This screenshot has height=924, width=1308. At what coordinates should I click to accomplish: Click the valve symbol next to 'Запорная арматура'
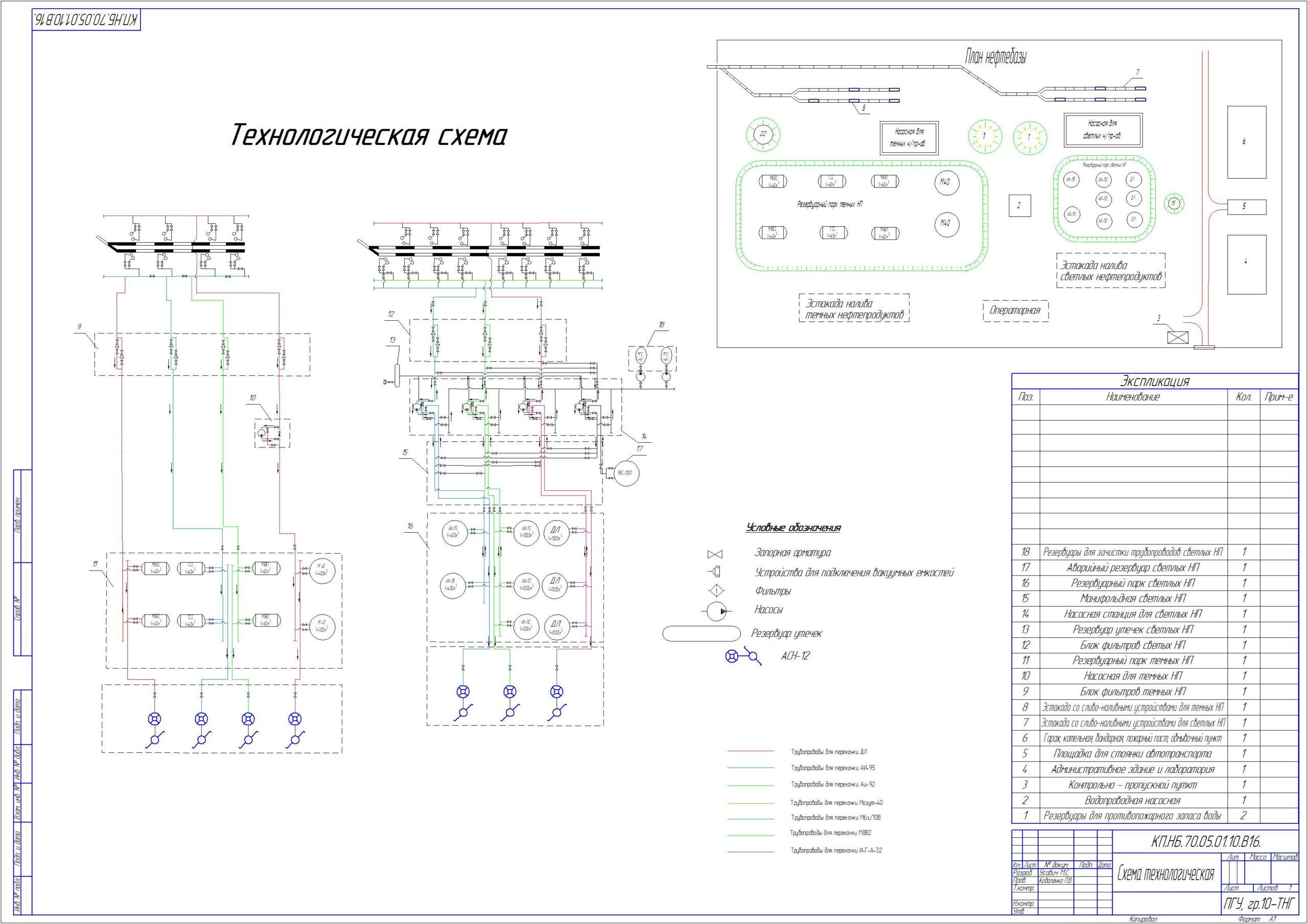coord(714,554)
